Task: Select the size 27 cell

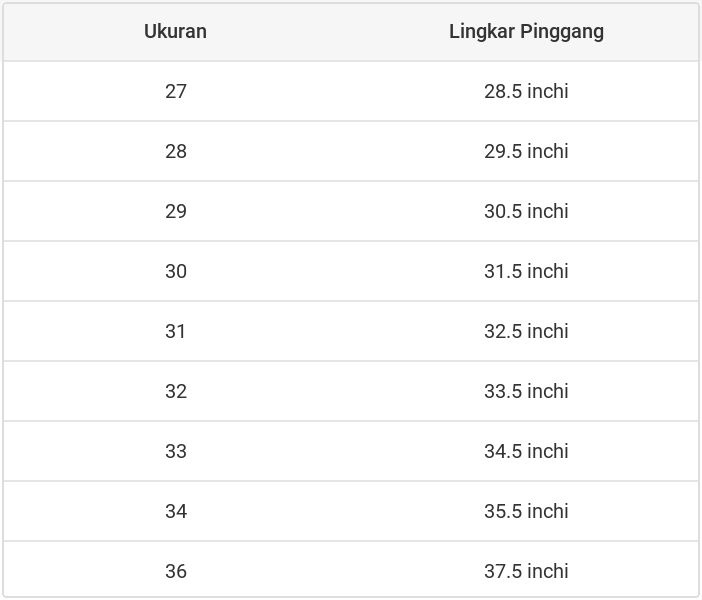Action: [176, 91]
